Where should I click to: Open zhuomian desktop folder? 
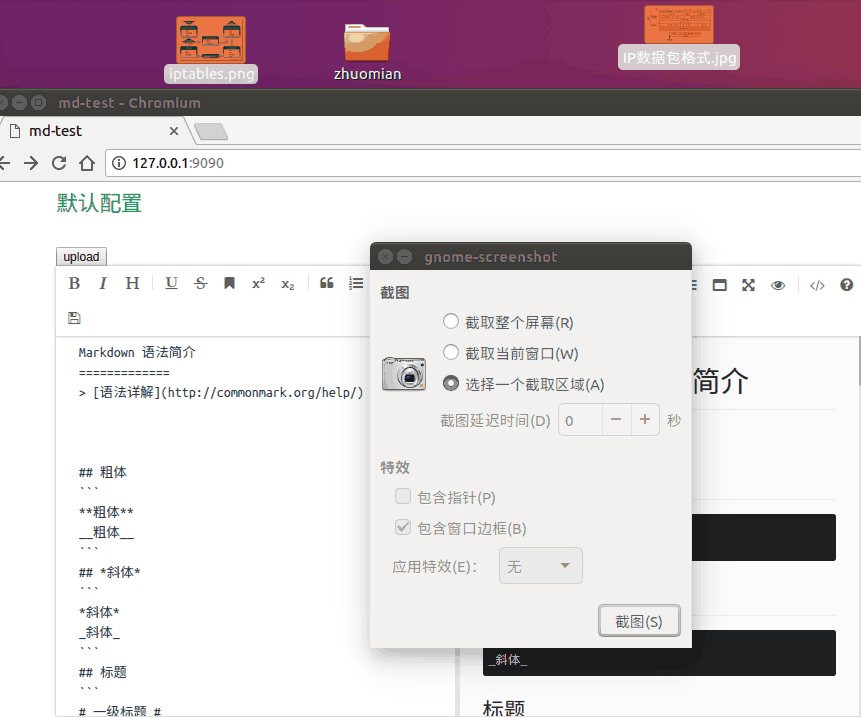coord(367,52)
